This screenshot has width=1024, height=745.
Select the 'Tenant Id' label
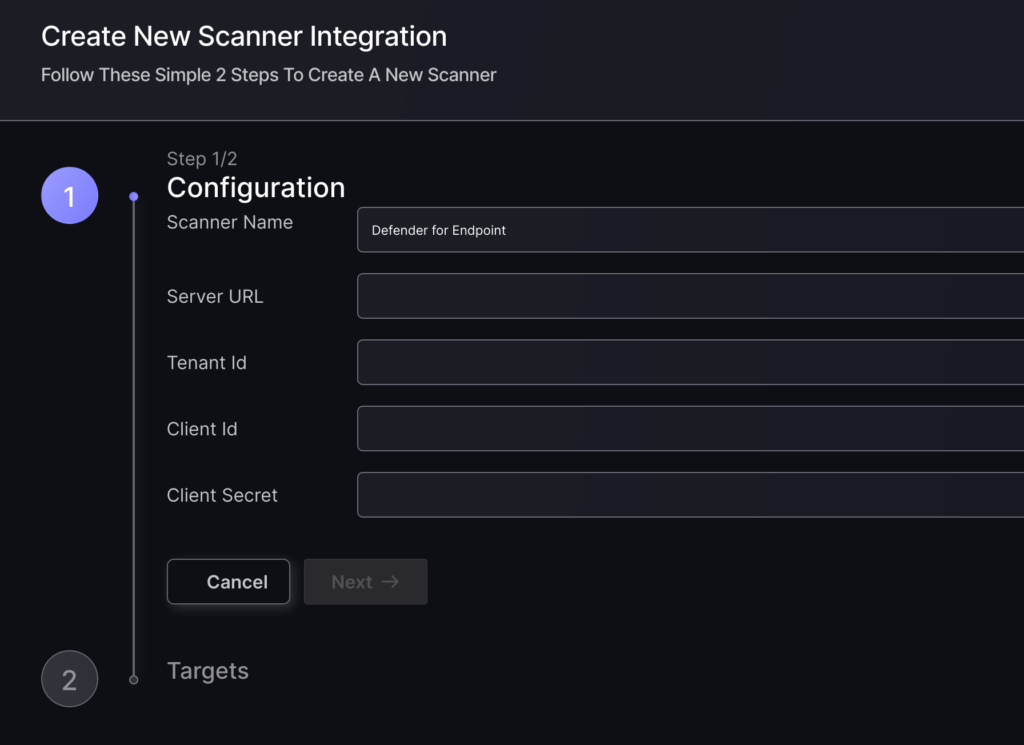pos(207,362)
